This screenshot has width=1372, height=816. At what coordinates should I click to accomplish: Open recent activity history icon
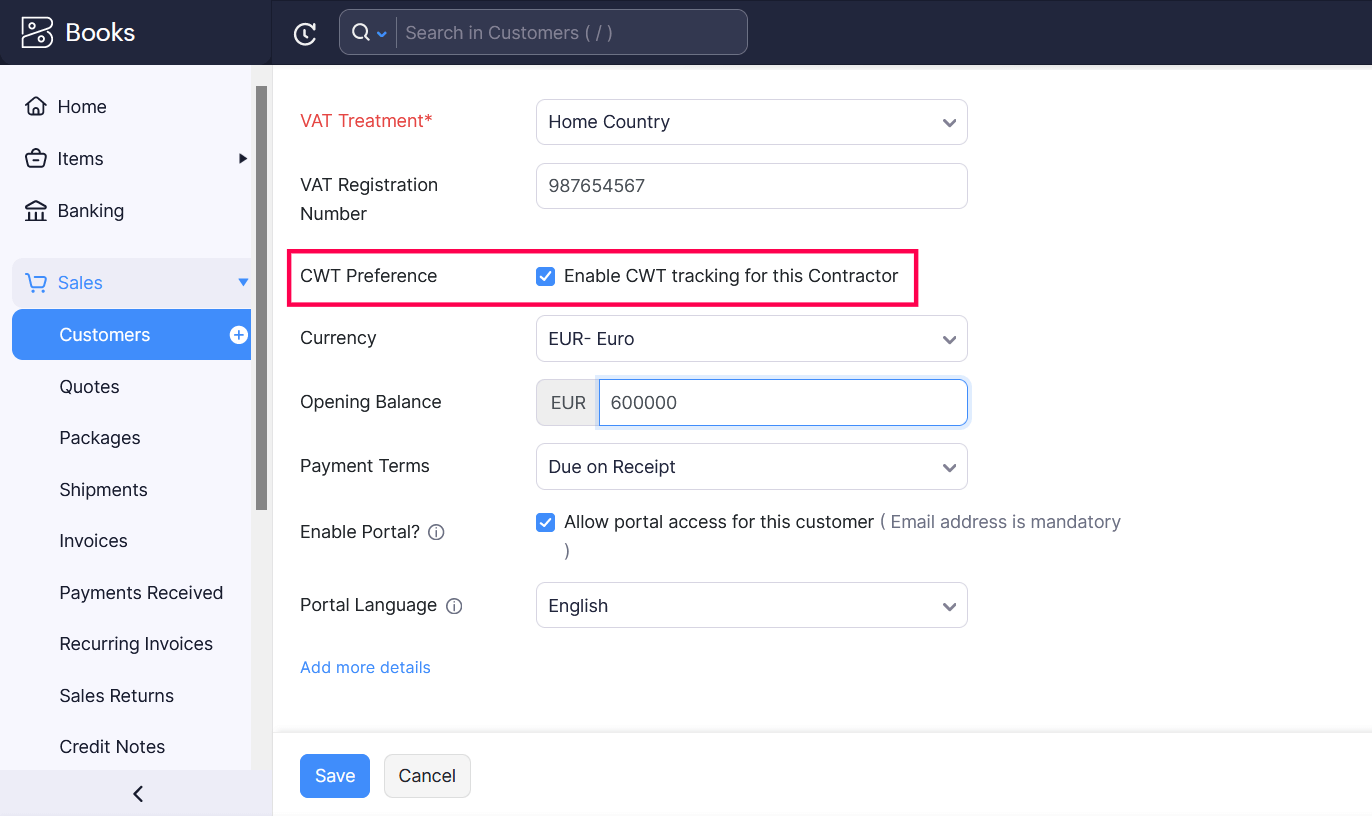click(305, 33)
